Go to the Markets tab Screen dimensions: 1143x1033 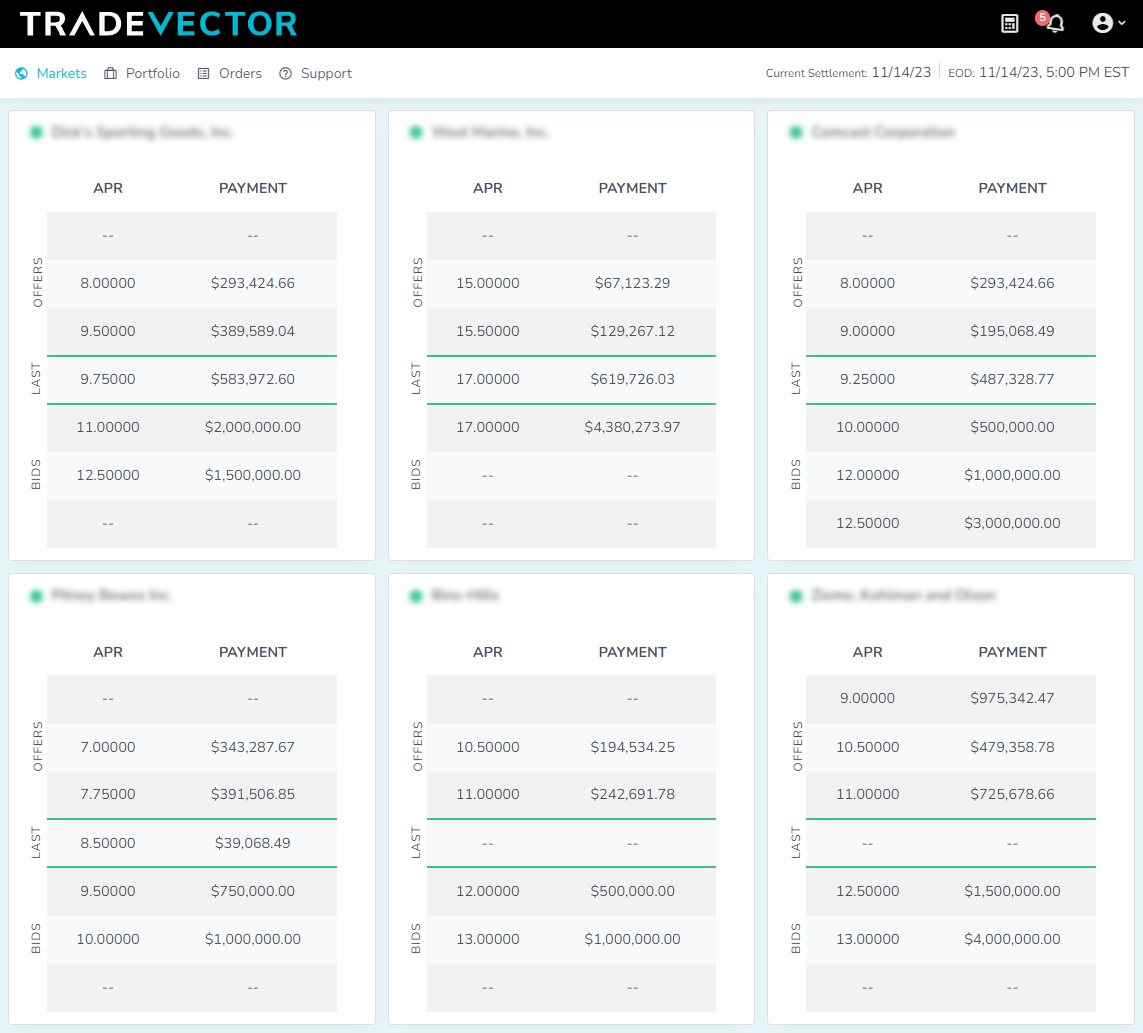click(x=61, y=74)
